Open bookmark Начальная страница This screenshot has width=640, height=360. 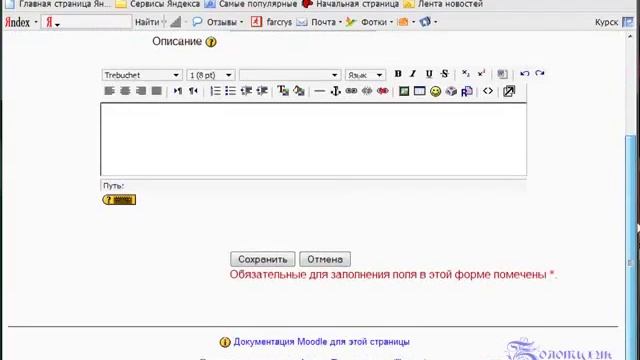pyautogui.click(x=351, y=4)
